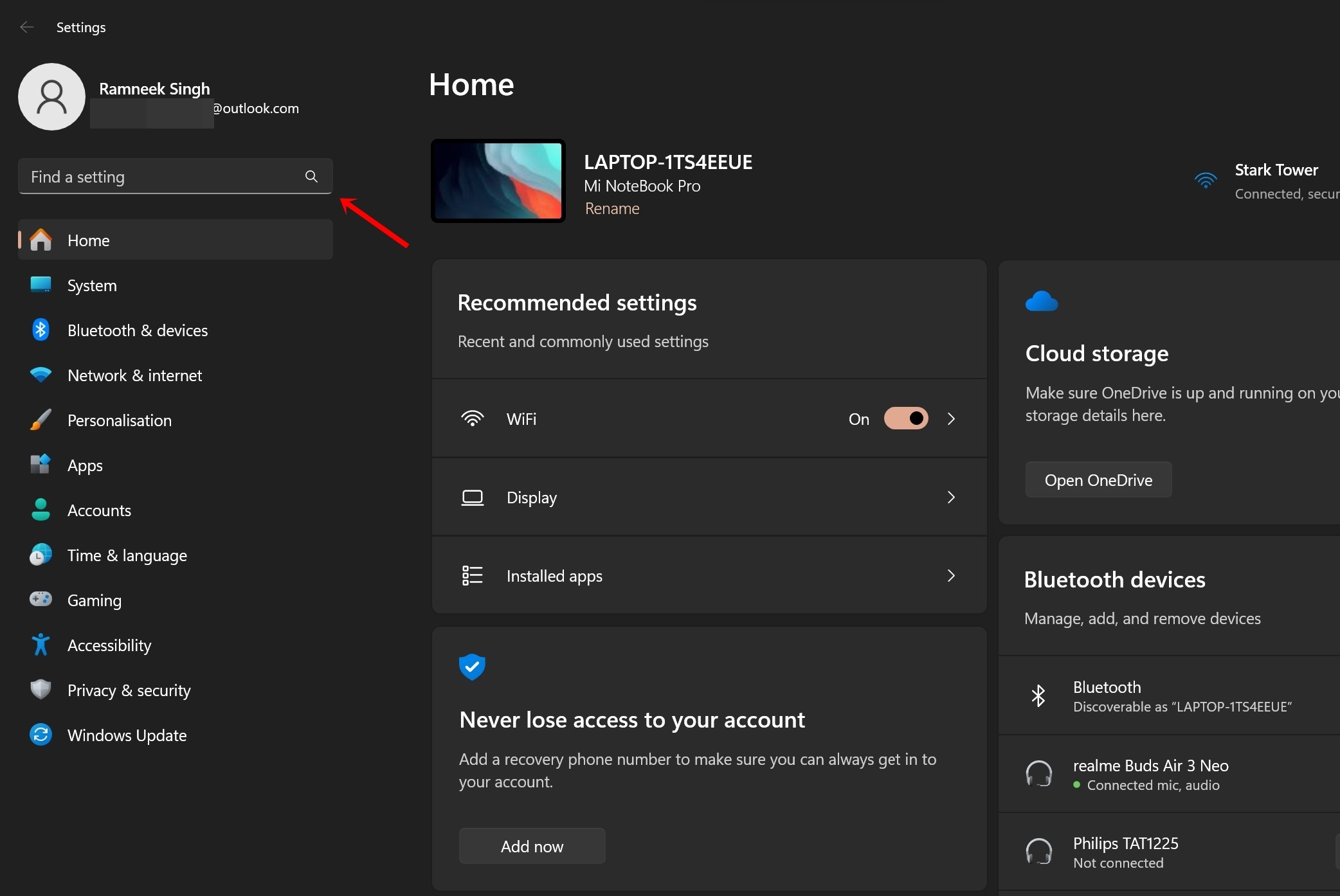Open Accessibility settings
The width and height of the screenshot is (1340, 896).
tap(176, 645)
